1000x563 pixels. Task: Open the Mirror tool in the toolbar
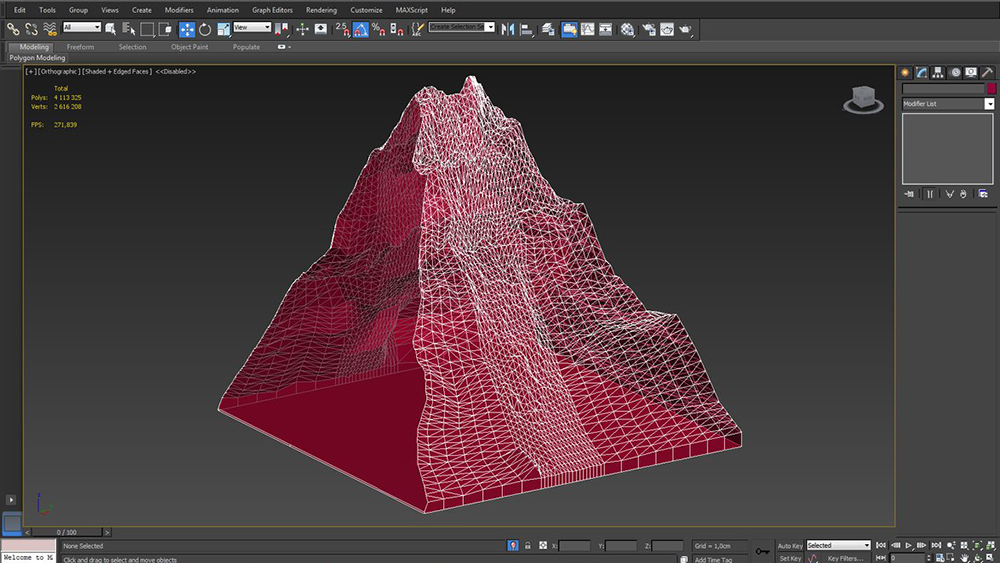(x=507, y=29)
